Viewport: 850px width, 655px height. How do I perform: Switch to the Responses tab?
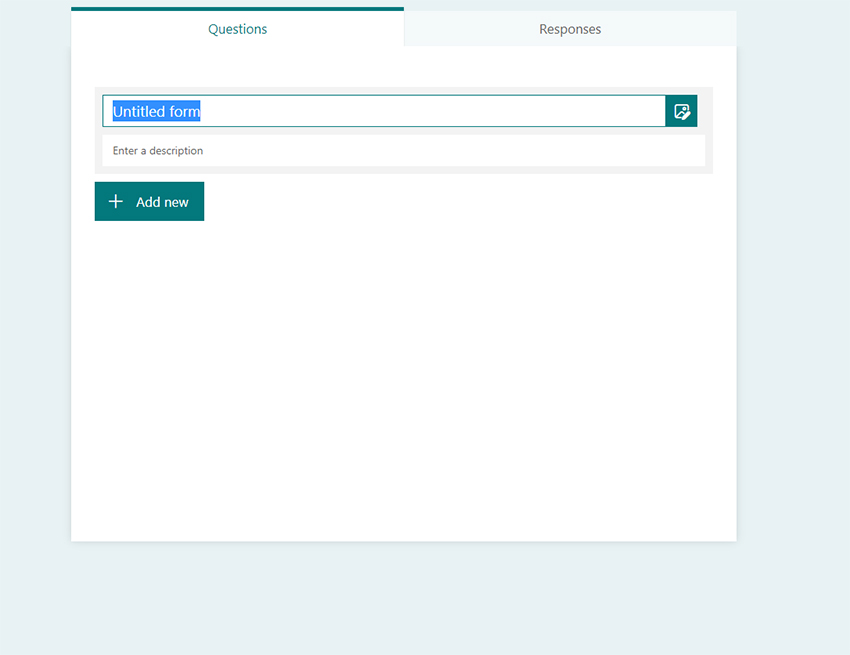(x=570, y=29)
